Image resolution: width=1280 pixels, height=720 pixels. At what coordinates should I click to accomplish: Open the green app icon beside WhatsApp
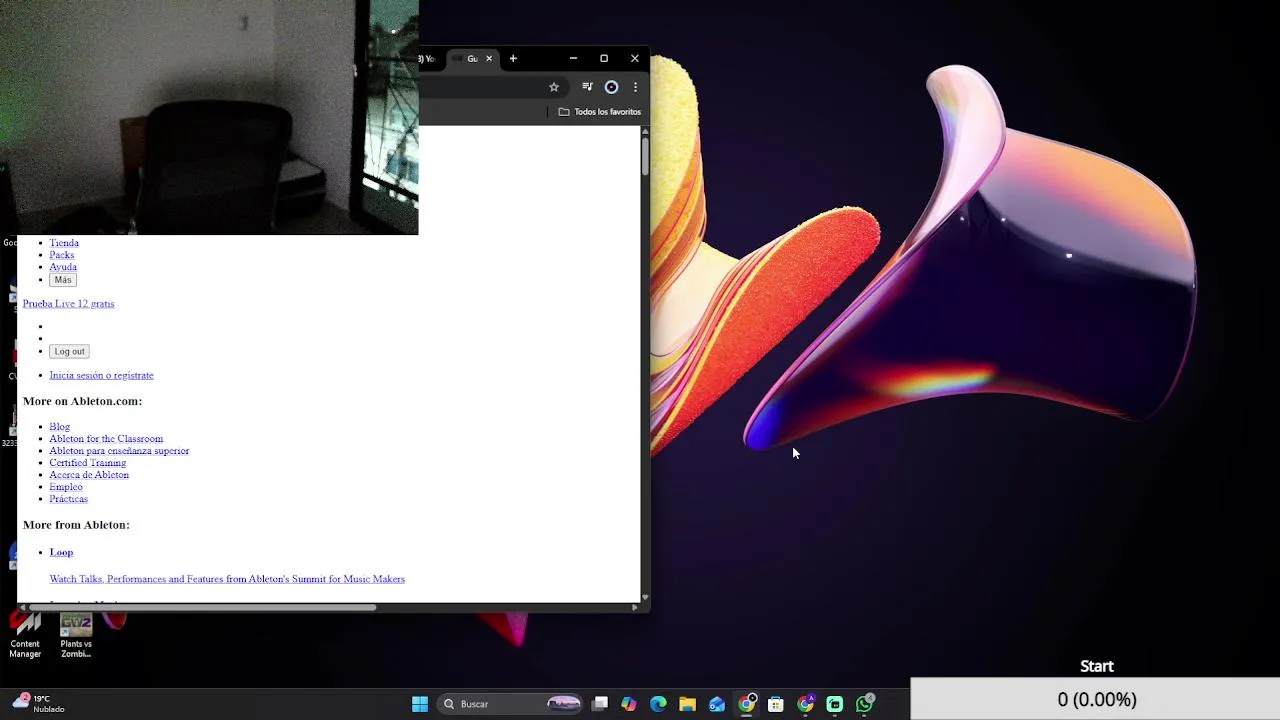pos(835,704)
